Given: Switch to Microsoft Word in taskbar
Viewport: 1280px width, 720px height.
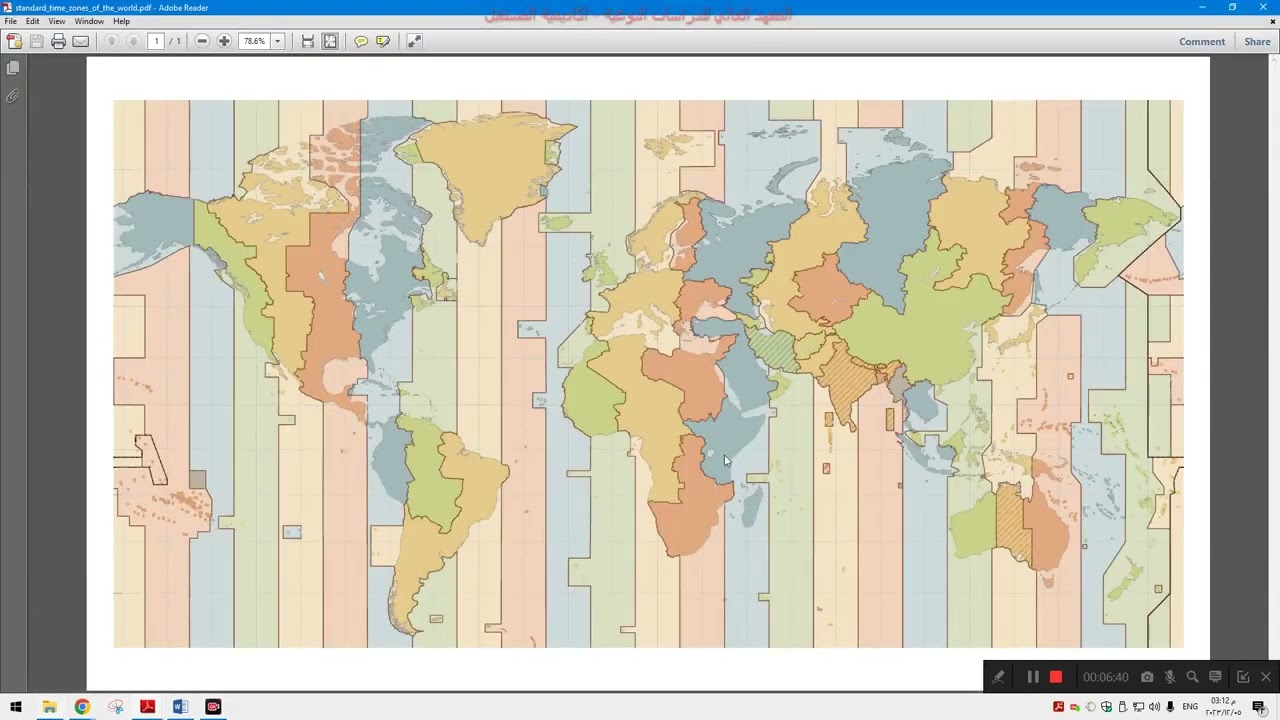Looking at the screenshot, I should point(180,707).
